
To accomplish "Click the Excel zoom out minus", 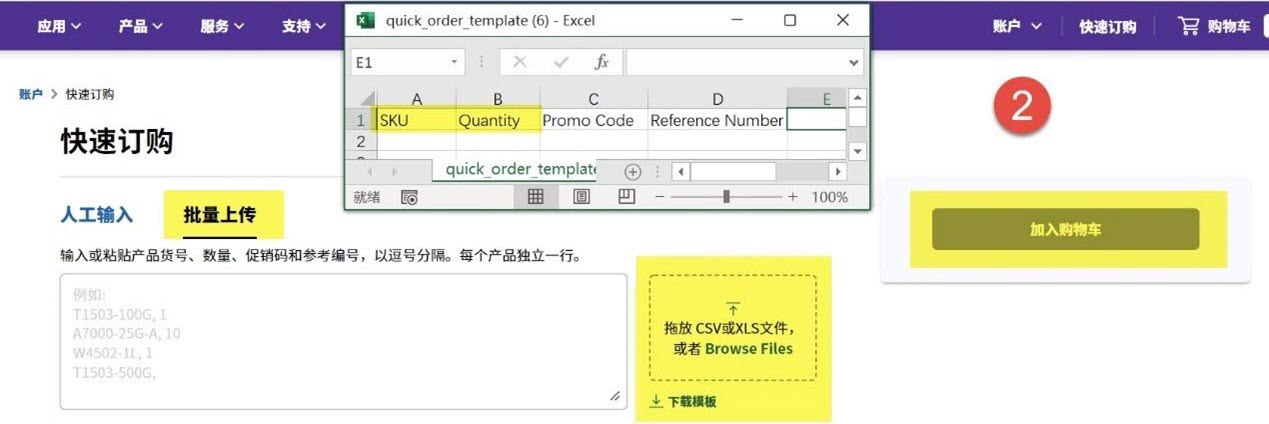I will point(660,197).
